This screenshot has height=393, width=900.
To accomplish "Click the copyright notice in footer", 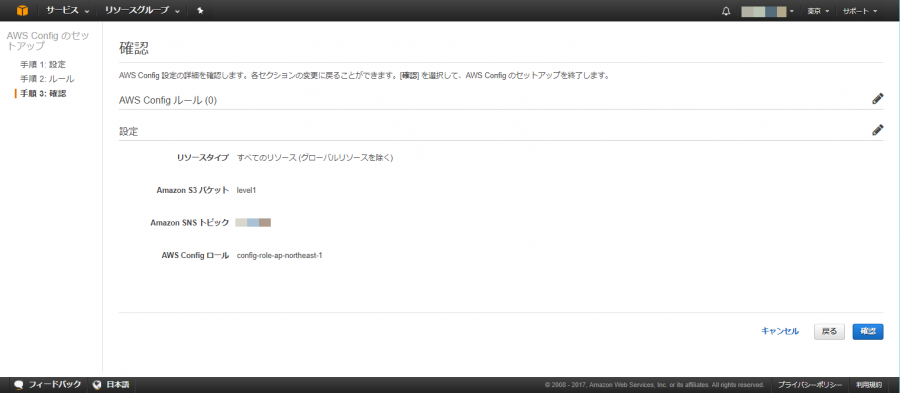I will 654,385.
